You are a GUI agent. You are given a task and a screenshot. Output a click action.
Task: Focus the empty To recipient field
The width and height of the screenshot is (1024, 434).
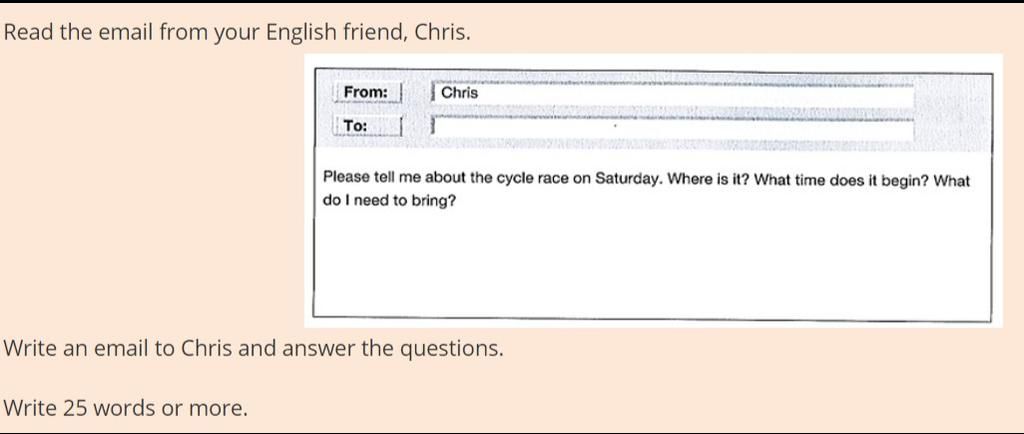672,127
